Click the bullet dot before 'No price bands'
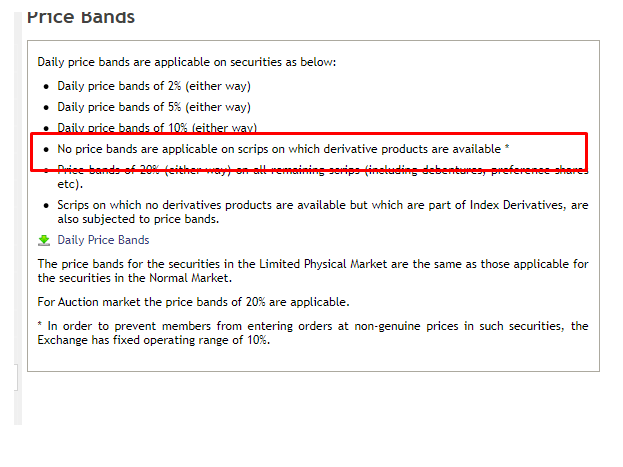The height and width of the screenshot is (467, 623). click(46, 149)
